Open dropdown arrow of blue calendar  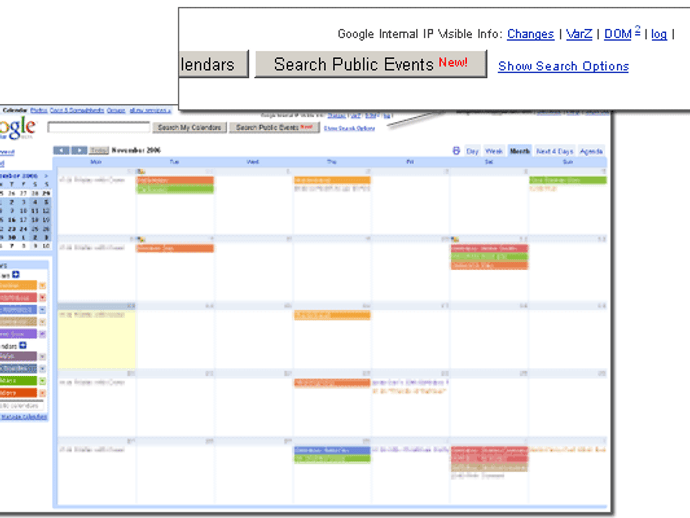[x=42, y=310]
